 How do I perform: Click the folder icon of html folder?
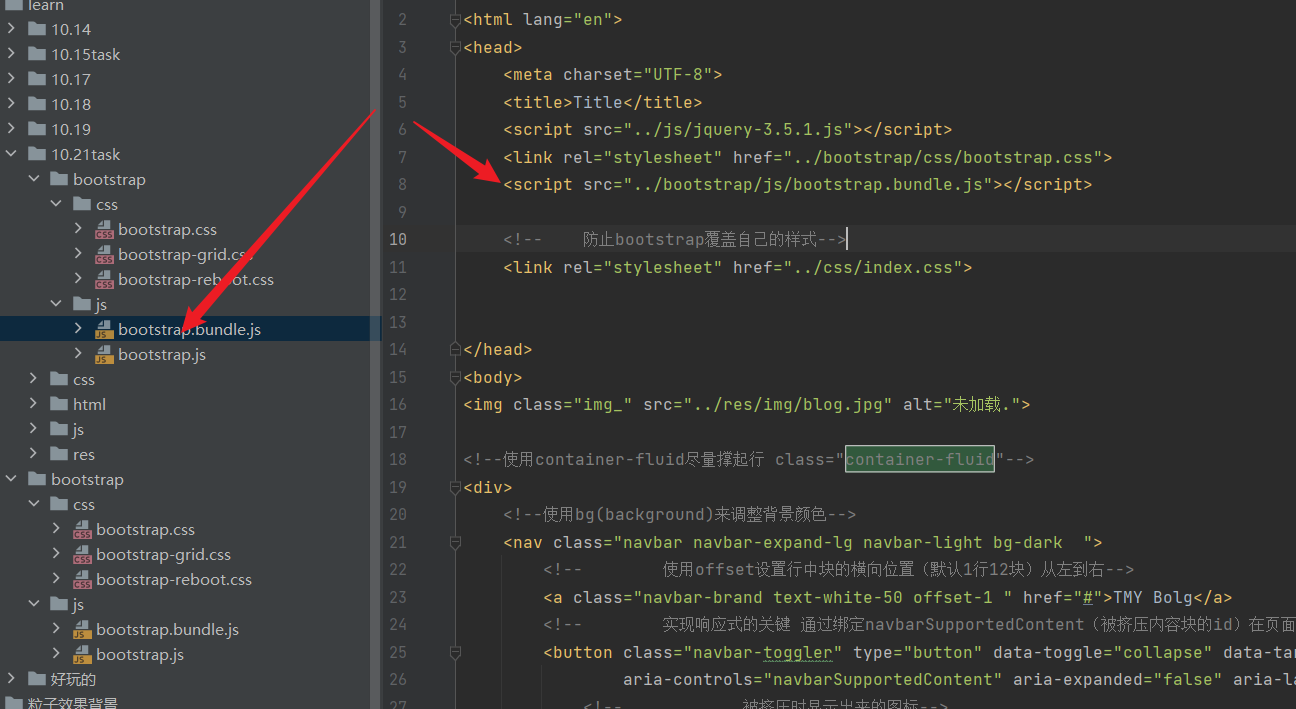59,405
